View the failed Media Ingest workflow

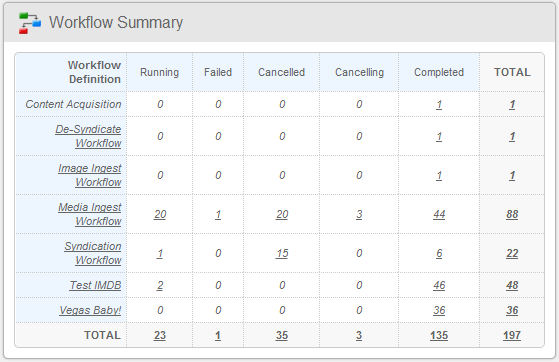(218, 214)
